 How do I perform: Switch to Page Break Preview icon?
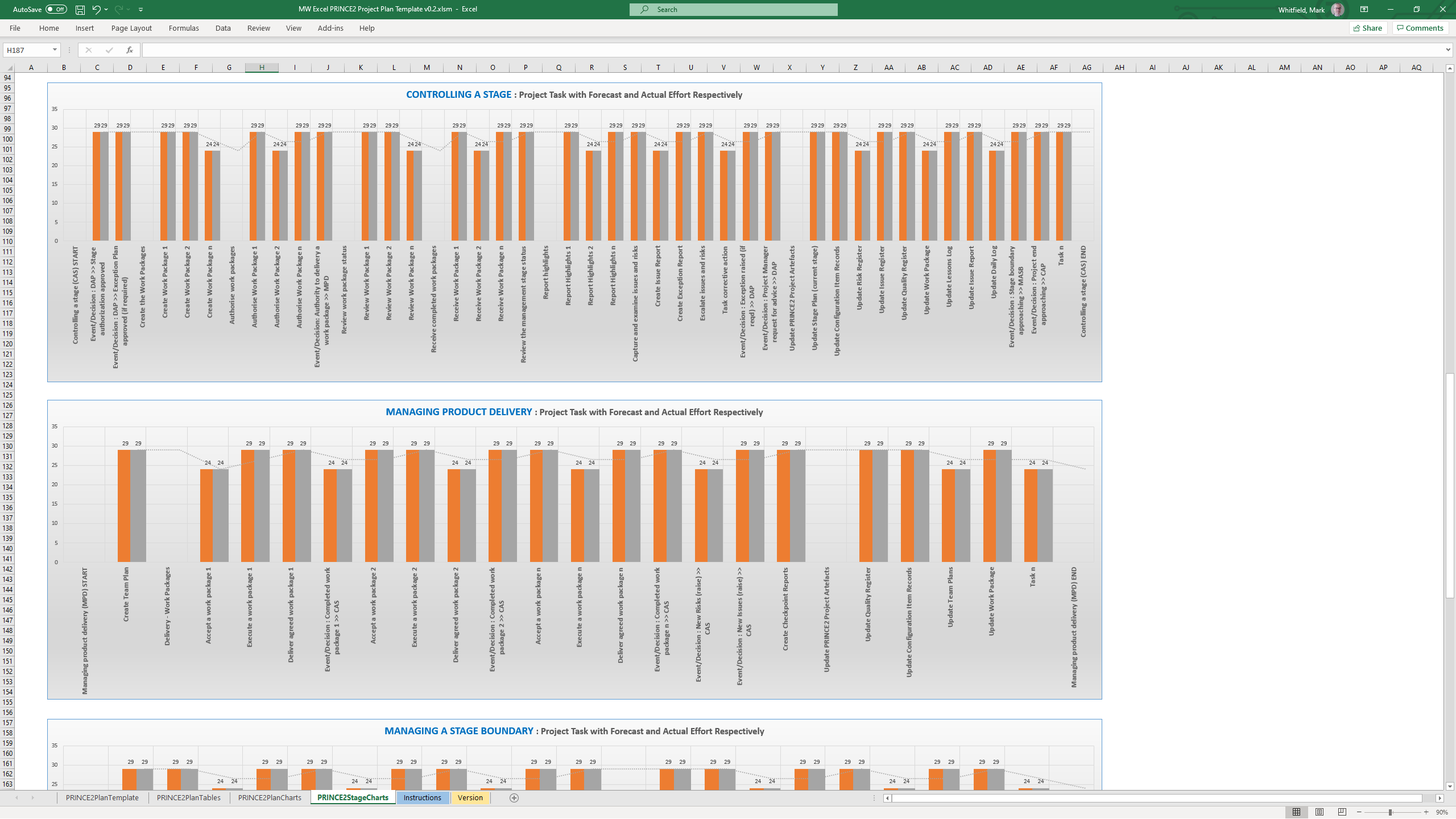click(x=1342, y=812)
